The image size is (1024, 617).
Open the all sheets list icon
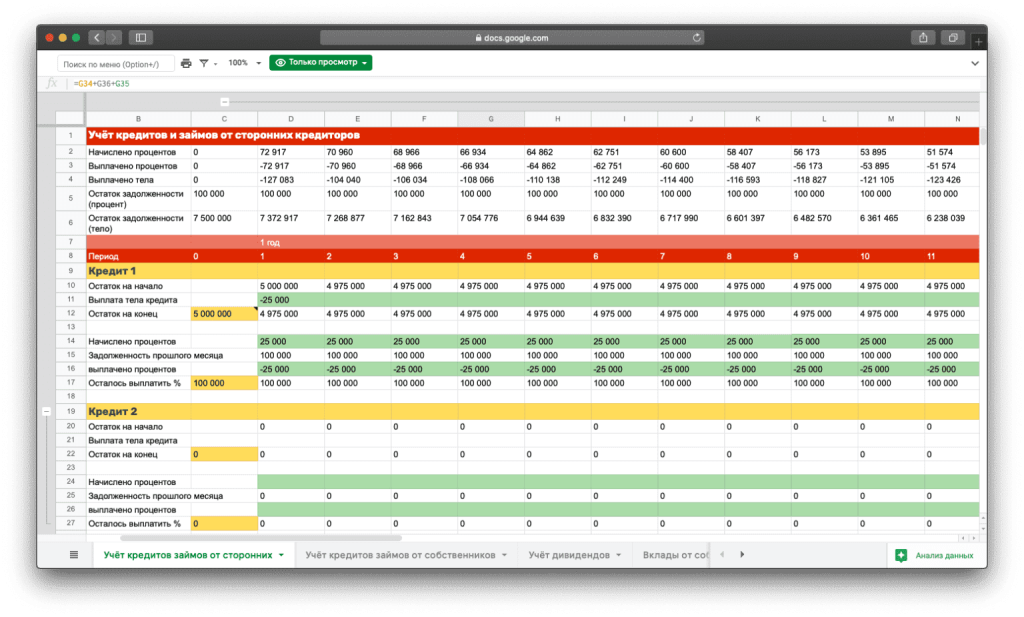[x=73, y=554]
